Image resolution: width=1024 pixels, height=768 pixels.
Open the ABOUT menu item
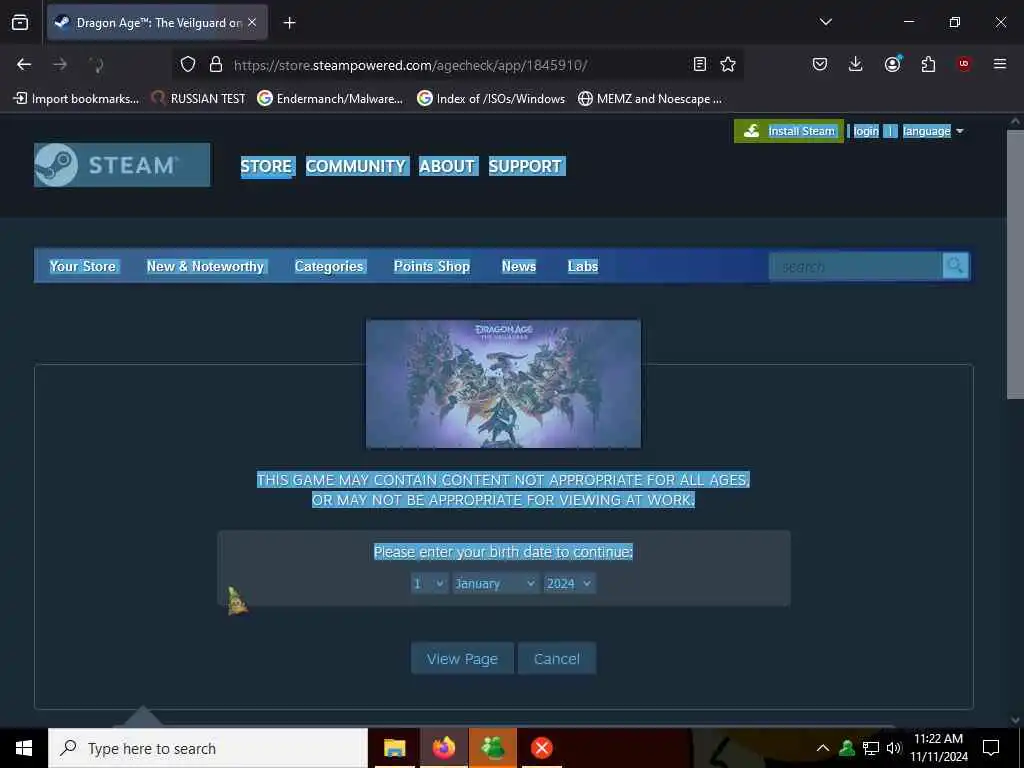coord(448,167)
